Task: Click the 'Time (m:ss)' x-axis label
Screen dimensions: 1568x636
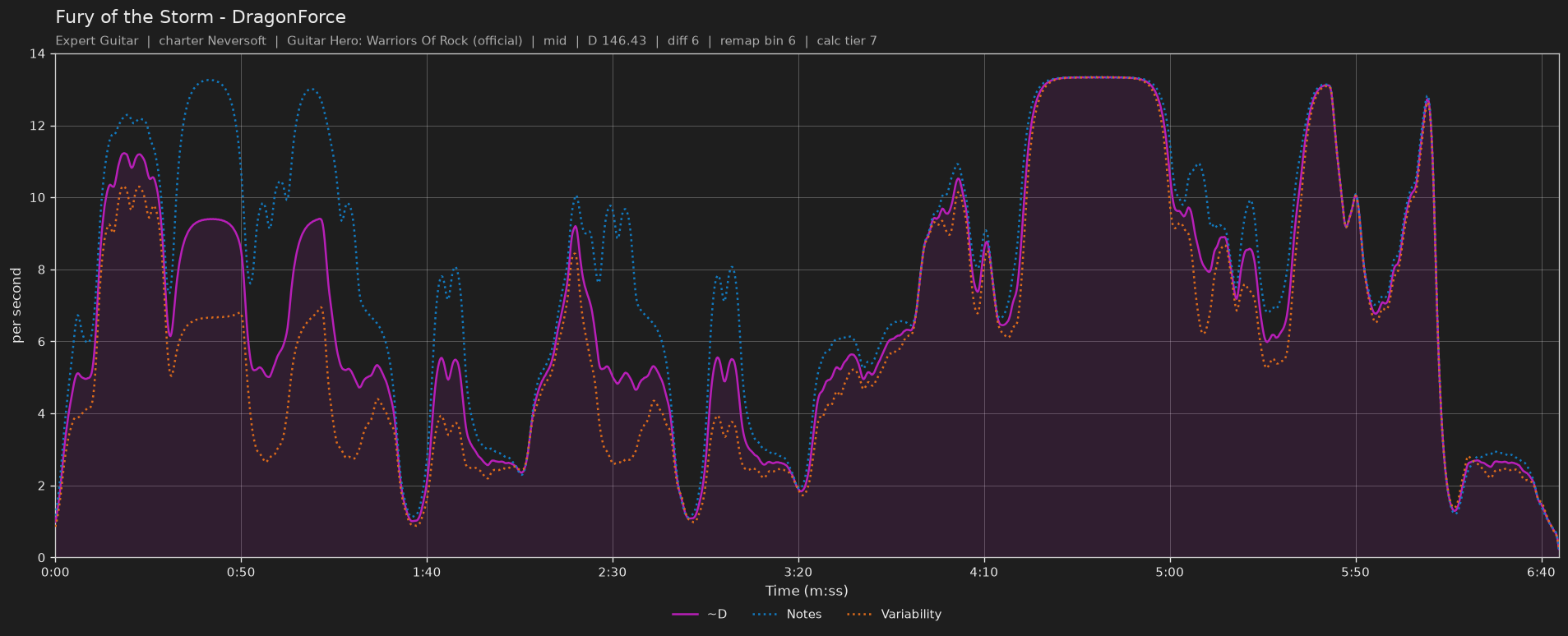Action: point(807,591)
